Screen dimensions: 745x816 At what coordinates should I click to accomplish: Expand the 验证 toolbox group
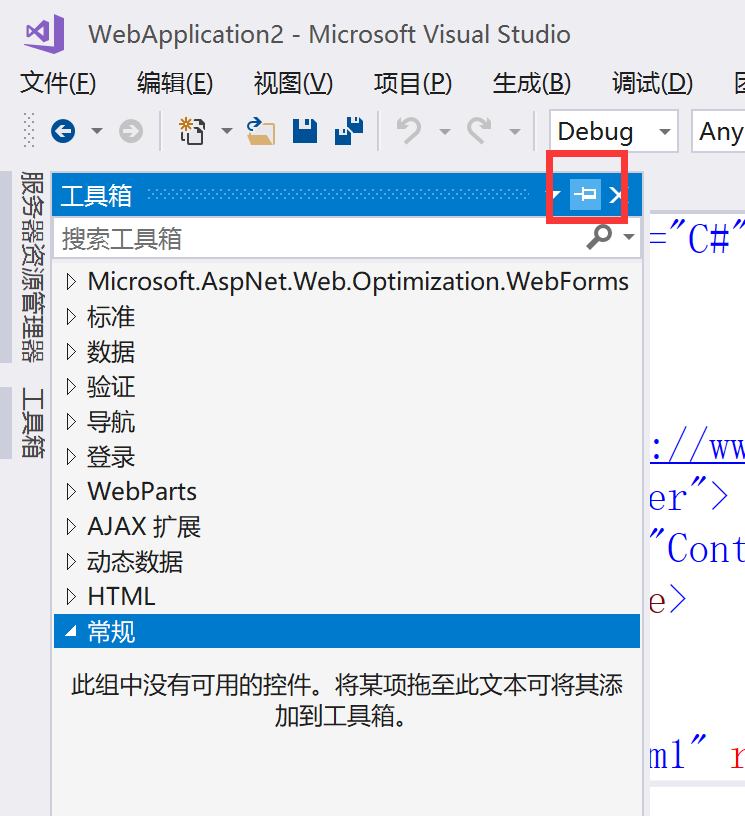(x=71, y=387)
